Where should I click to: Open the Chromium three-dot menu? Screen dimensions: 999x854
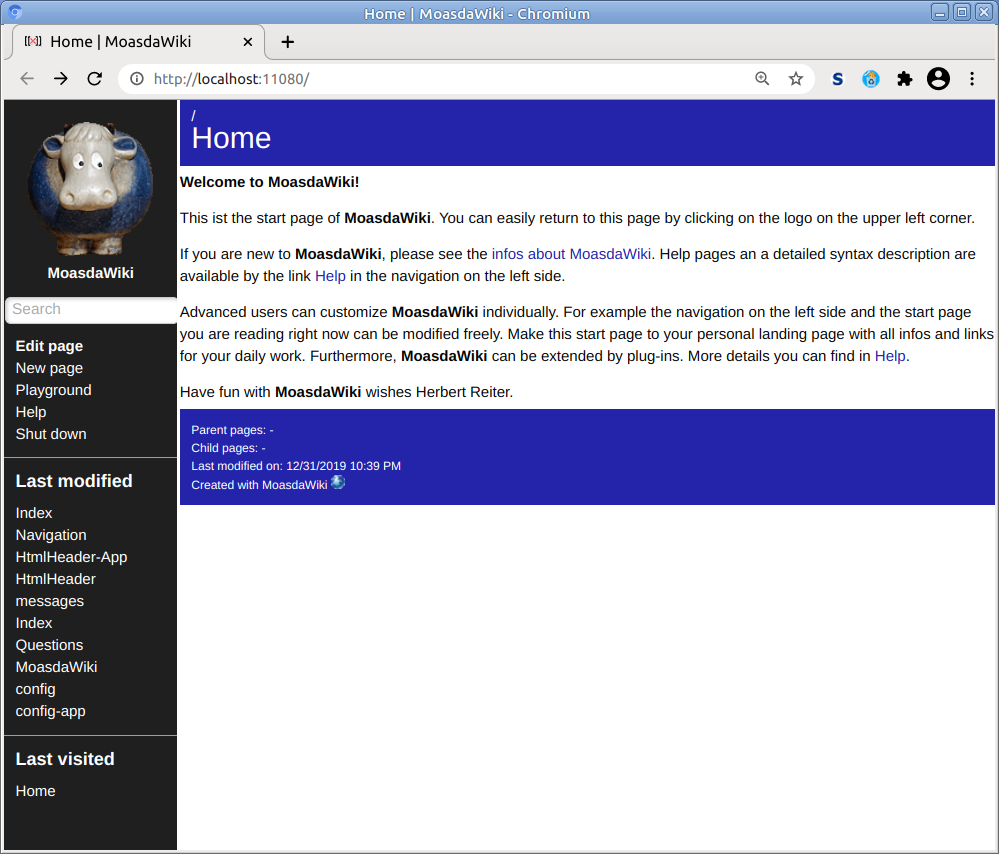click(972, 79)
